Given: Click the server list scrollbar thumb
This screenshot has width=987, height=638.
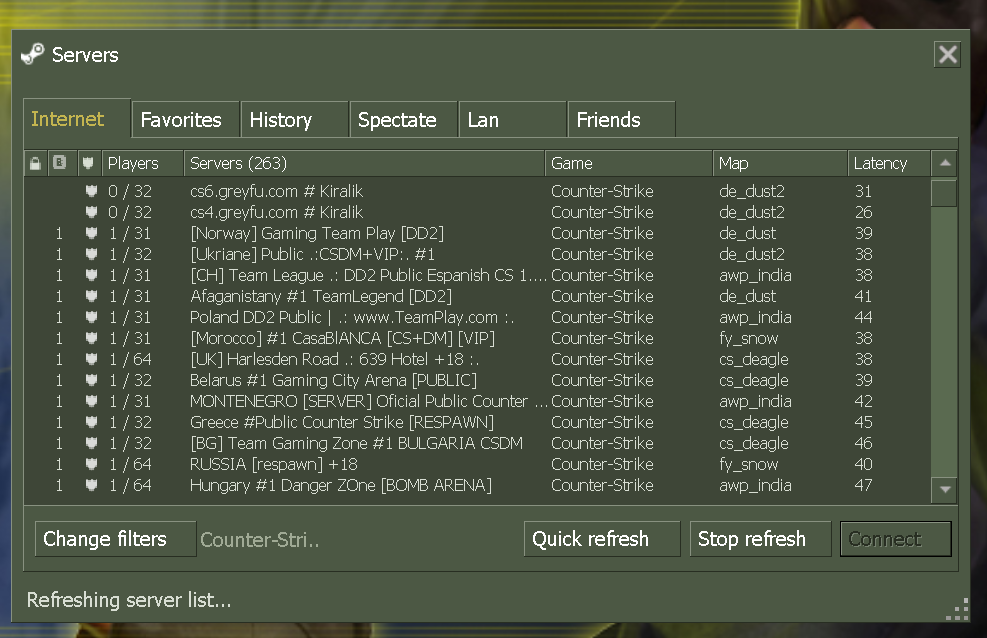Looking at the screenshot, I should [944, 193].
